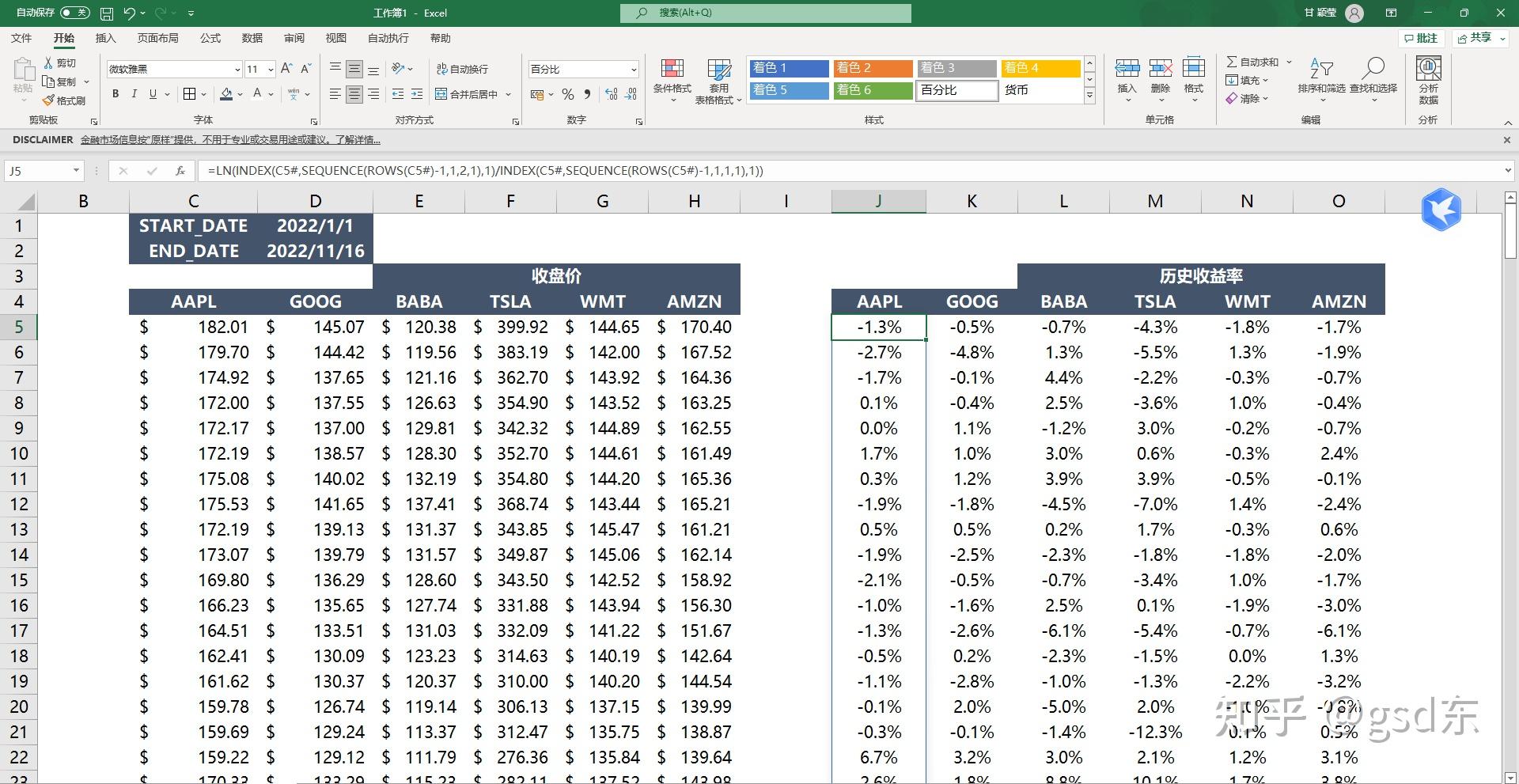Open the font size dropdown showing 11
Screen dimensions: 1519x784
pos(271,70)
